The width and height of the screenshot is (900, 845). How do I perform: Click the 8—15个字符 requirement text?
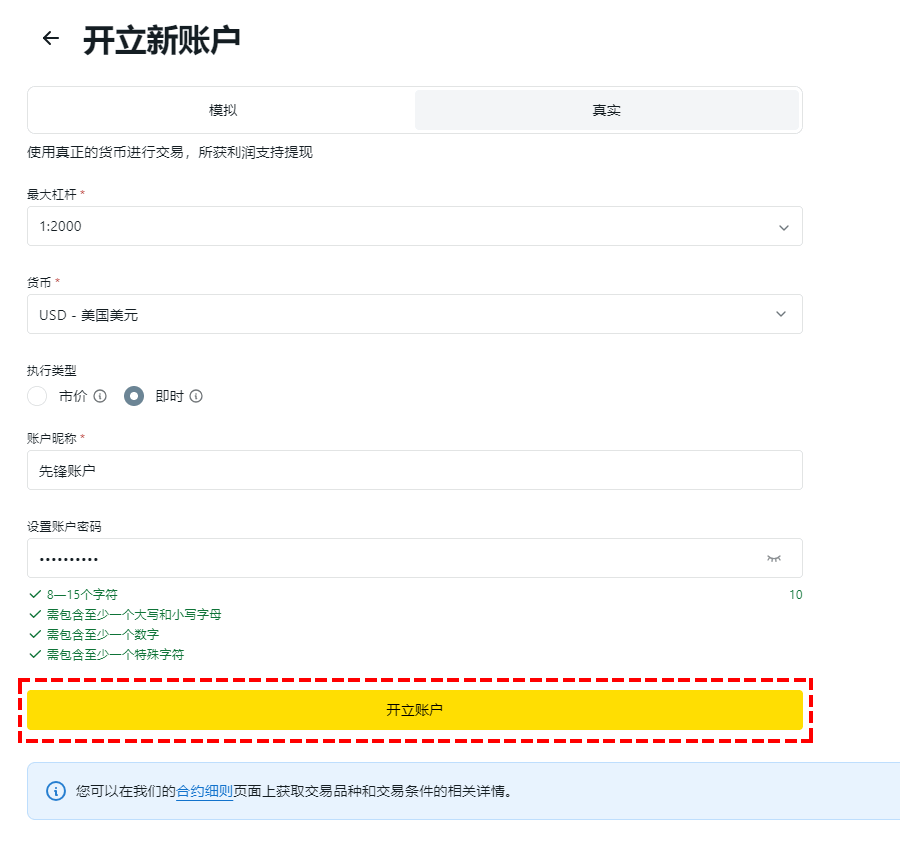[x=82, y=594]
